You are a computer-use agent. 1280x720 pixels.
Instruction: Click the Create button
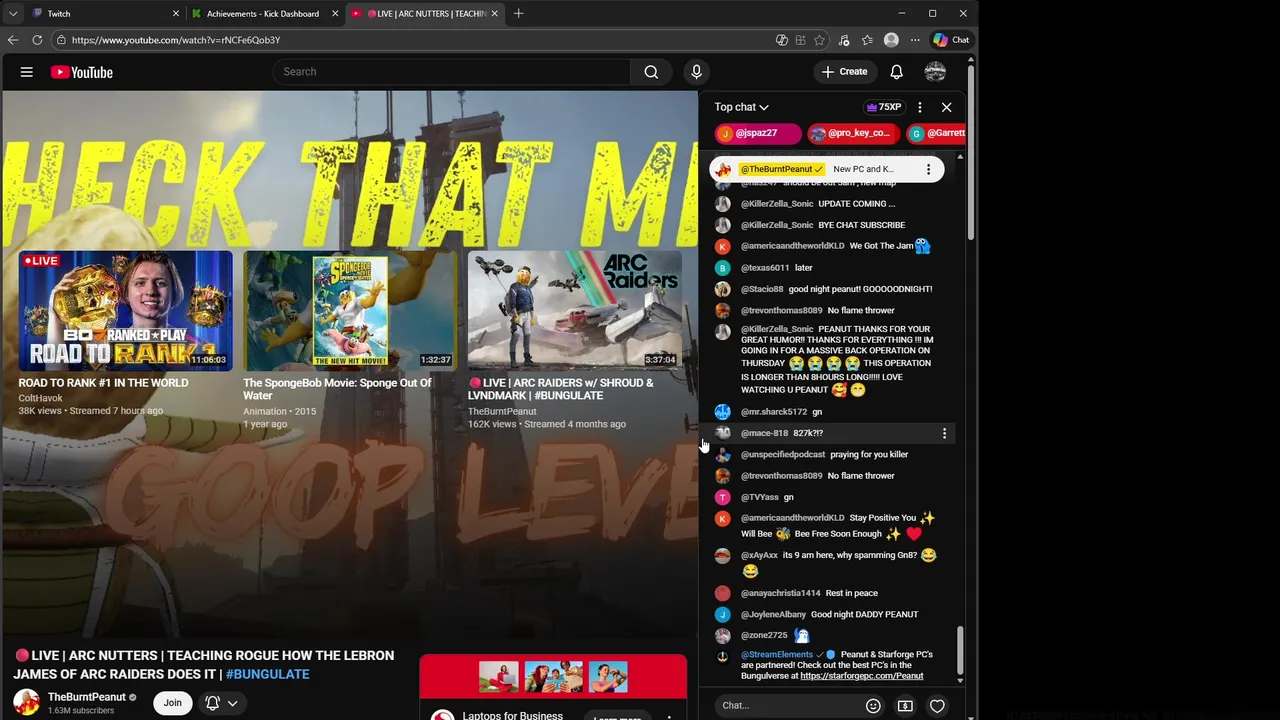pos(844,72)
